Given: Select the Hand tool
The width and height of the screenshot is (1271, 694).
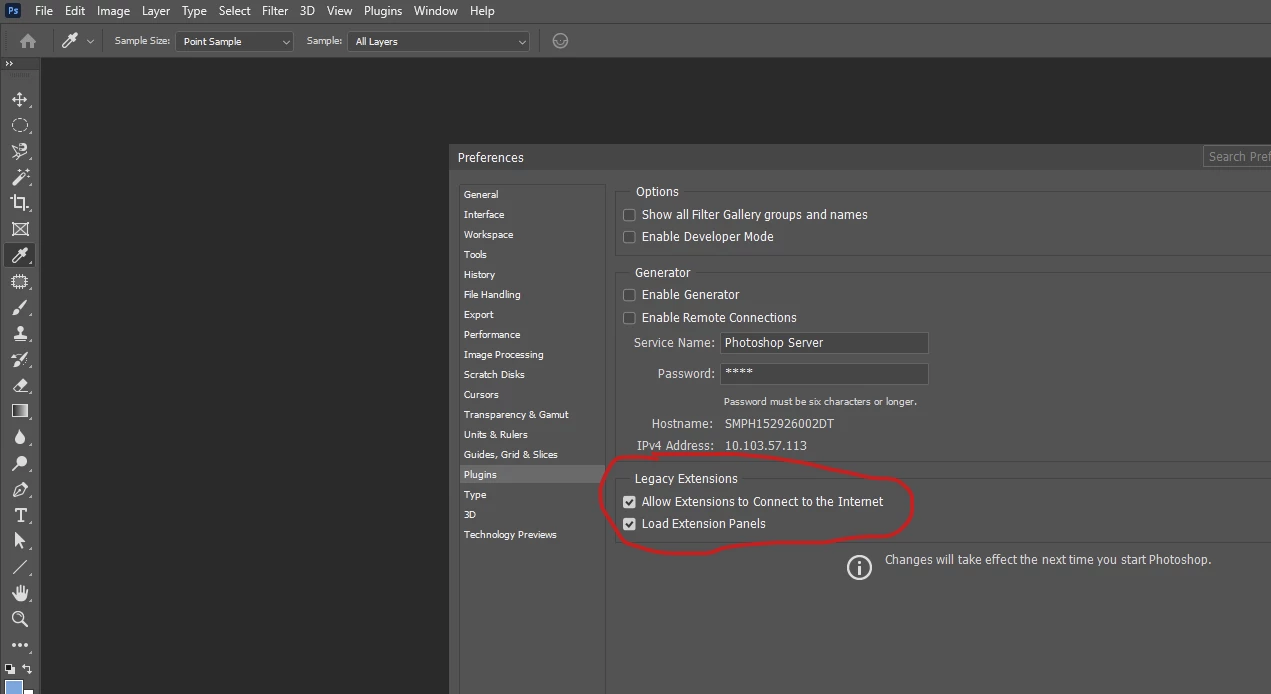Looking at the screenshot, I should (x=19, y=593).
